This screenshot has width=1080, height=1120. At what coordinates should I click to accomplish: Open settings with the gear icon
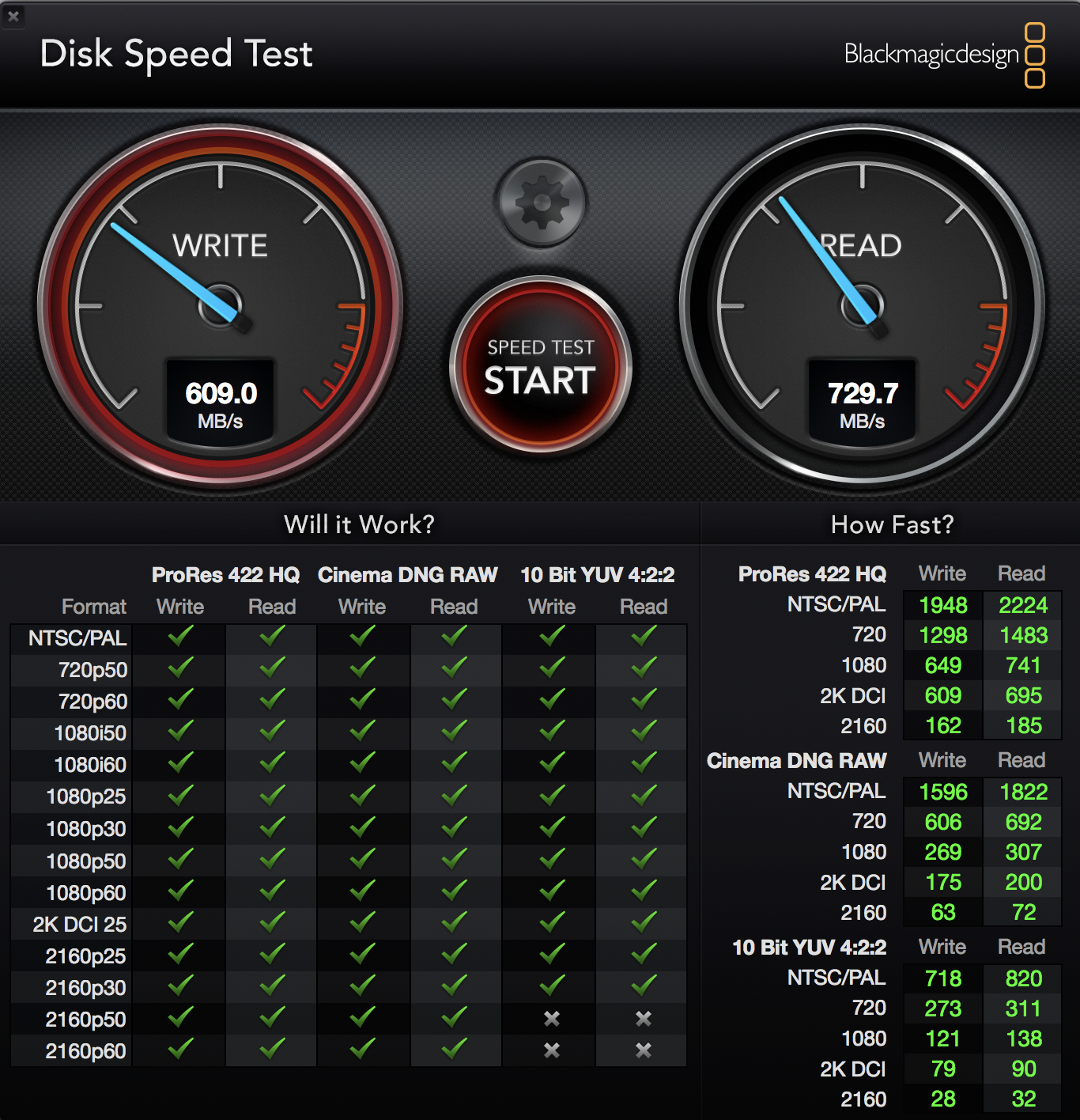pyautogui.click(x=542, y=202)
